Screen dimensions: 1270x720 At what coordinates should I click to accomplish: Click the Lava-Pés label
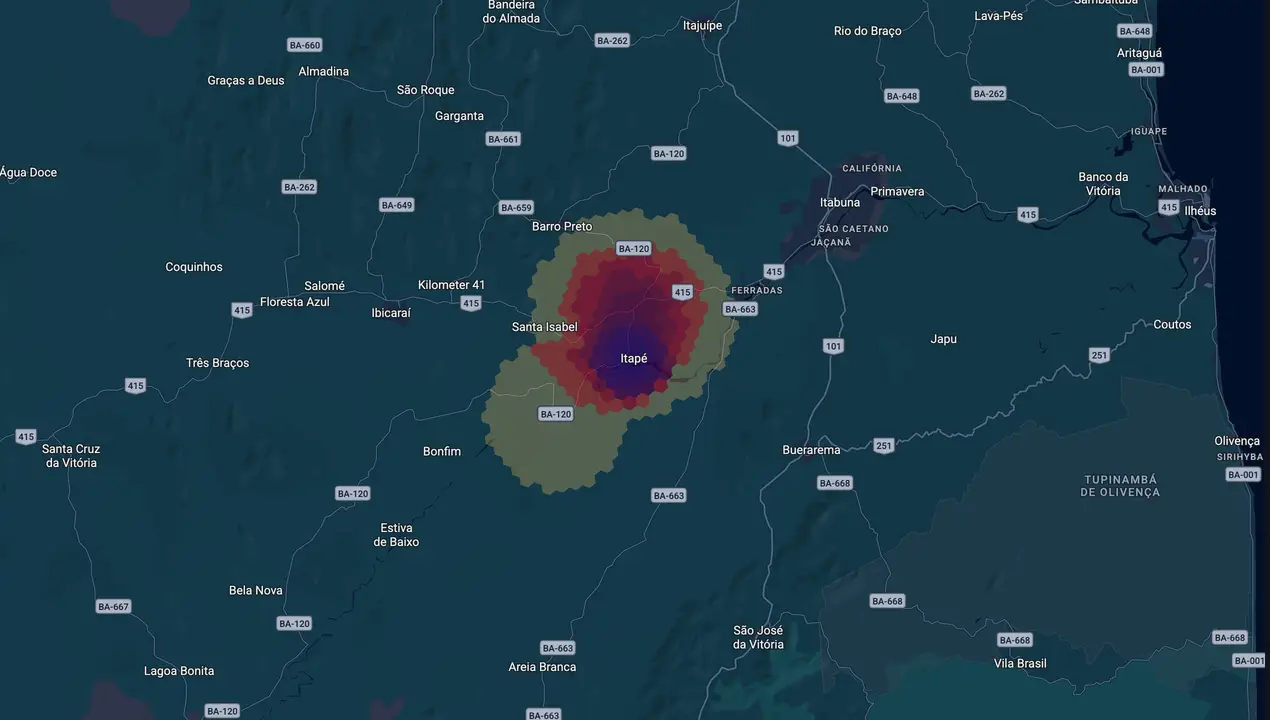click(x=999, y=16)
